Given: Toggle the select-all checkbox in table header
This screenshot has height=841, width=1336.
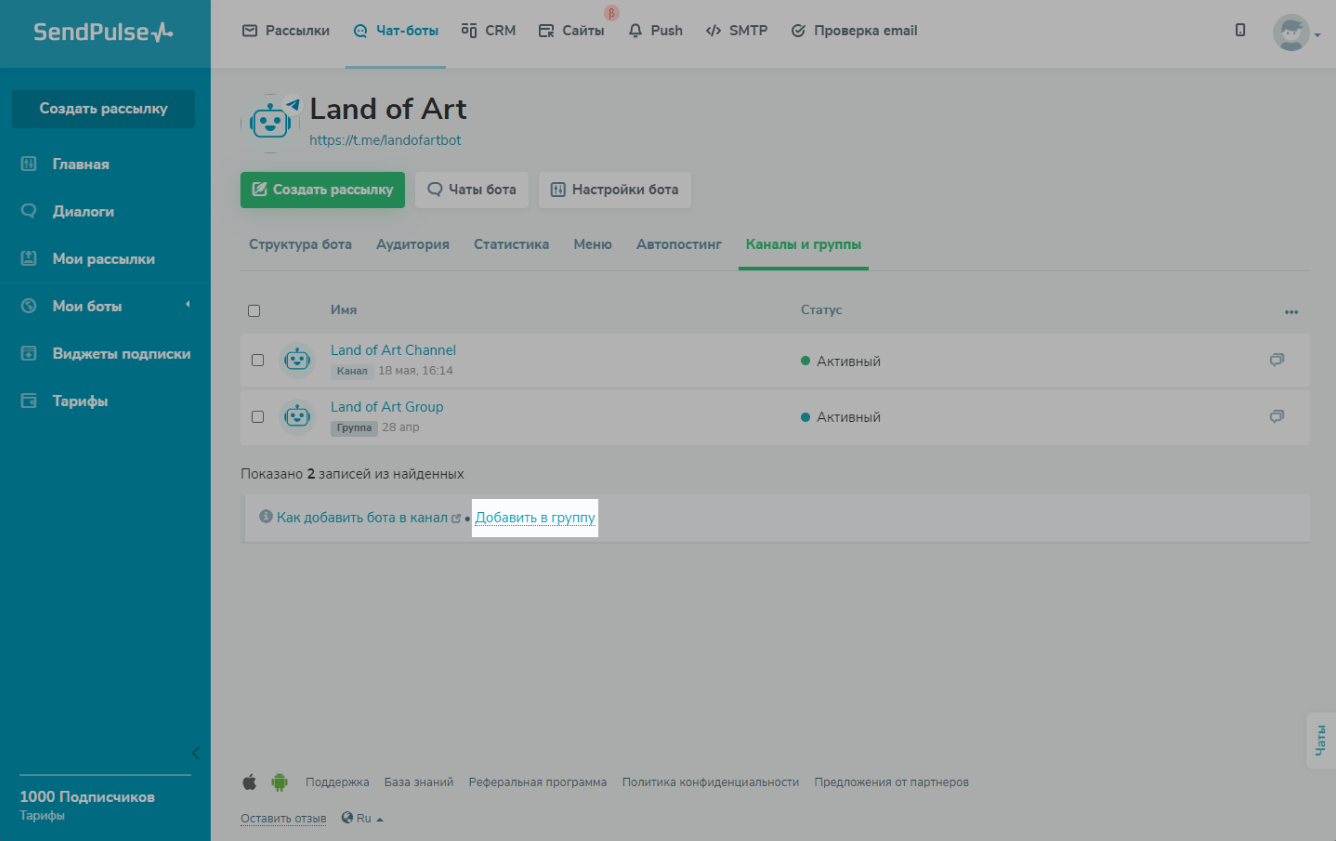Looking at the screenshot, I should coord(254,311).
